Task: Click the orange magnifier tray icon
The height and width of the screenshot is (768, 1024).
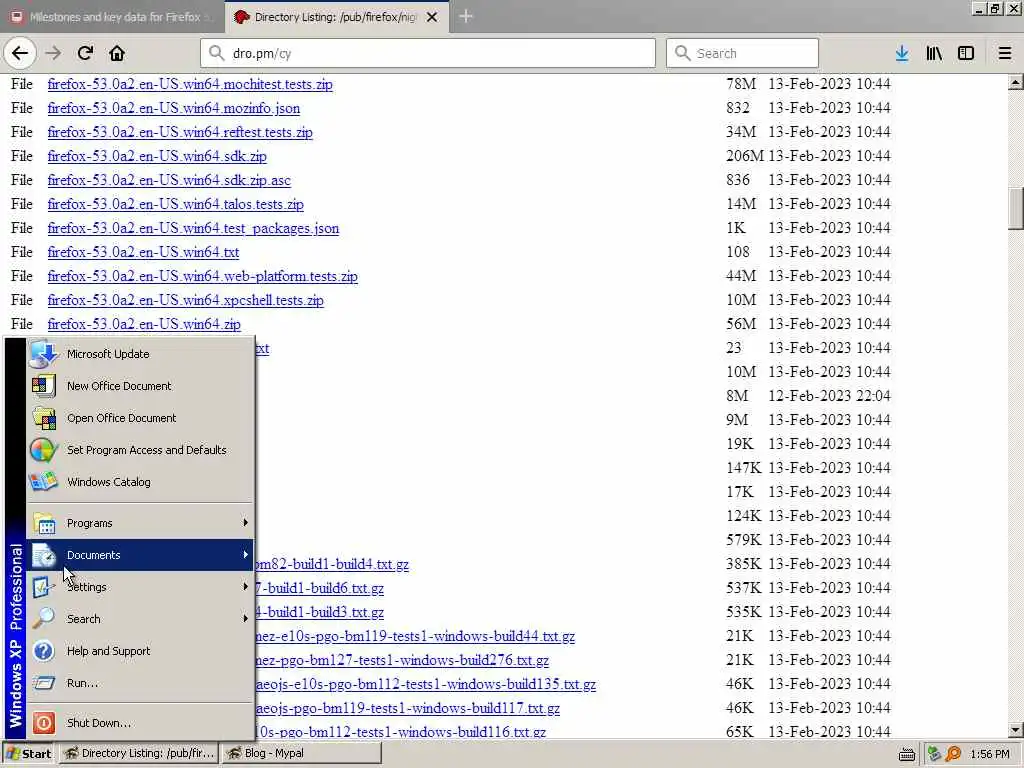Action: [953, 754]
